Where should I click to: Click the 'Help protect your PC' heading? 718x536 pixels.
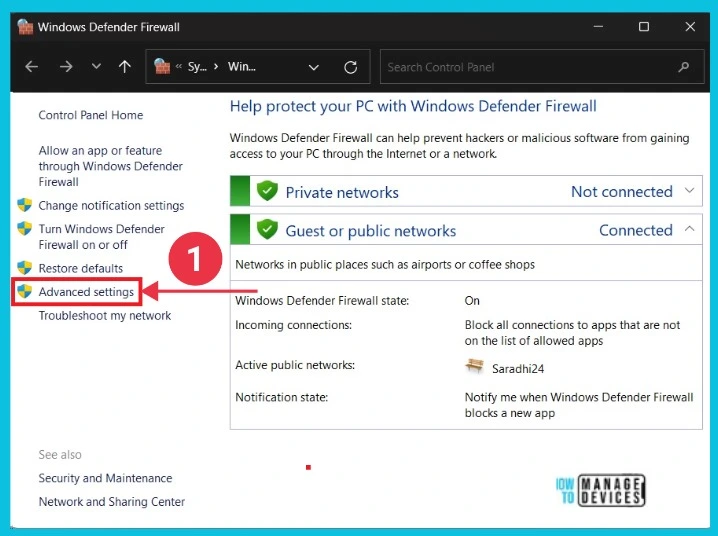pos(413,106)
